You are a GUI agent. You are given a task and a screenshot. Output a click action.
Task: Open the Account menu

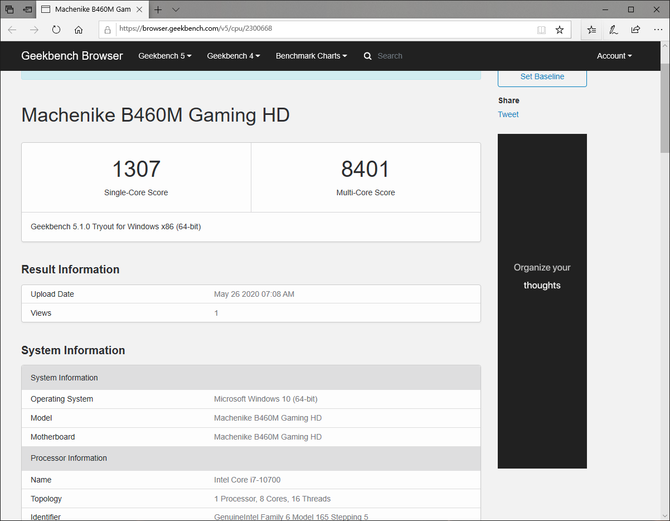coord(614,56)
